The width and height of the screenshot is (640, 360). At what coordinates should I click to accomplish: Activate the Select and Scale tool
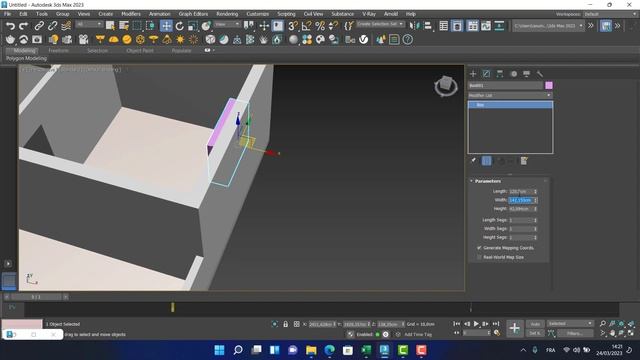[193, 26]
